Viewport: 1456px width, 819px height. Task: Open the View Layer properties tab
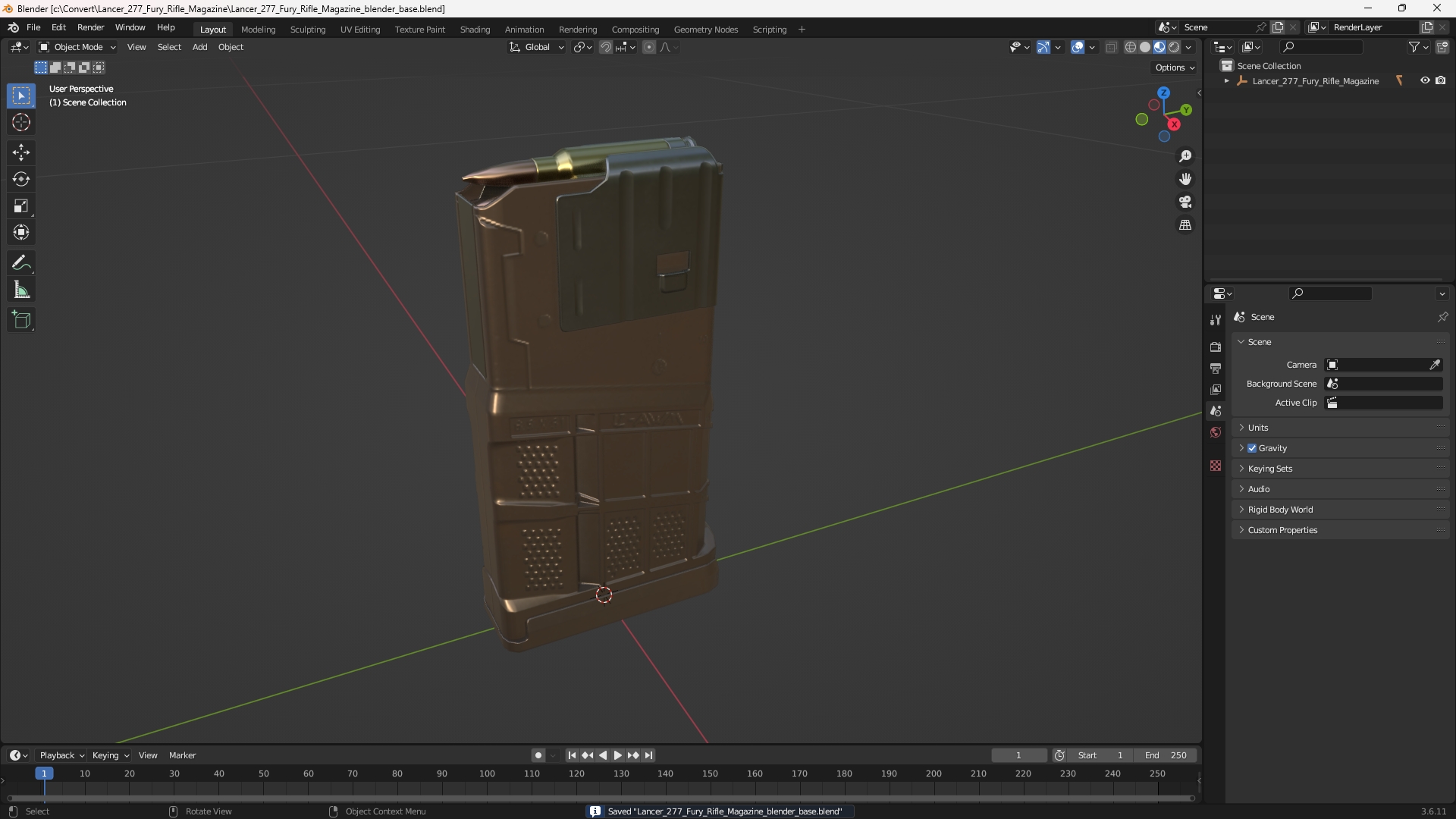(1216, 389)
